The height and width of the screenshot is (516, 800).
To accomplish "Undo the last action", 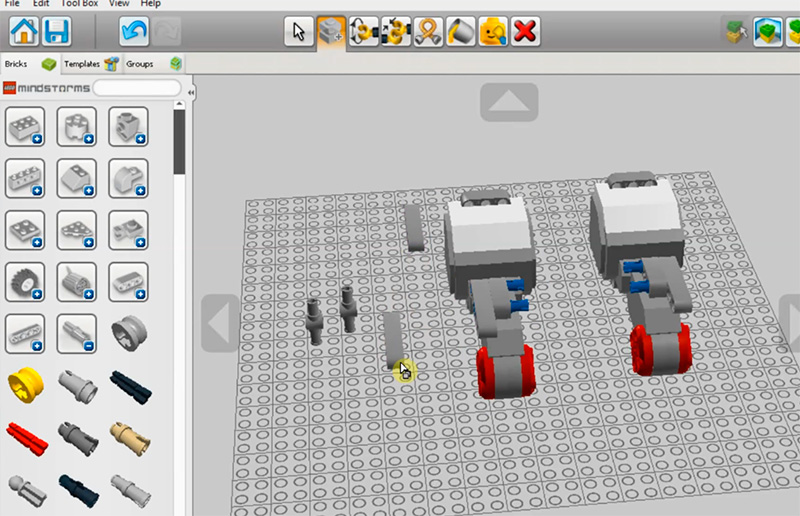I will point(134,31).
